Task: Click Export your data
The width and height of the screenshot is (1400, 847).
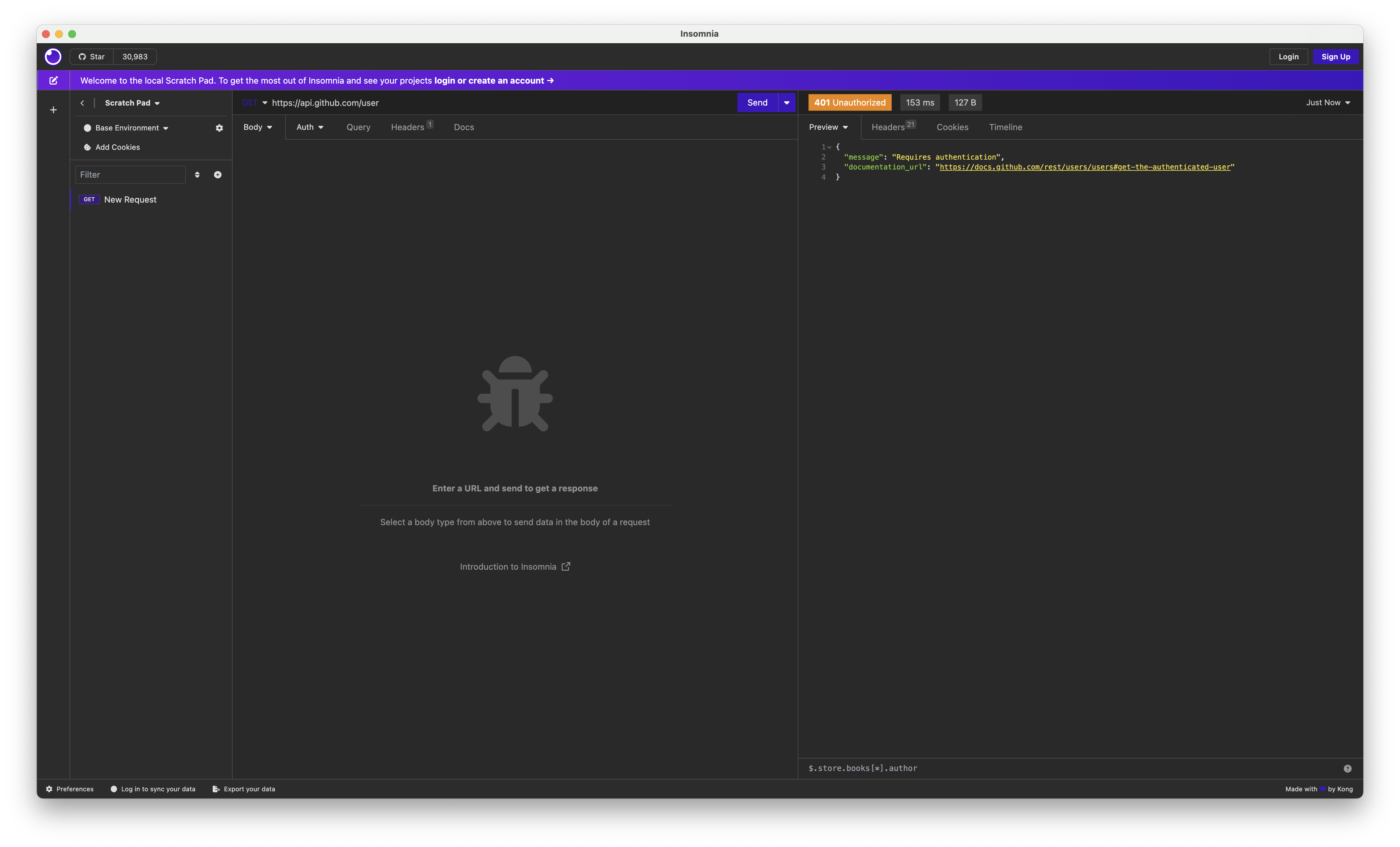Action: (244, 789)
